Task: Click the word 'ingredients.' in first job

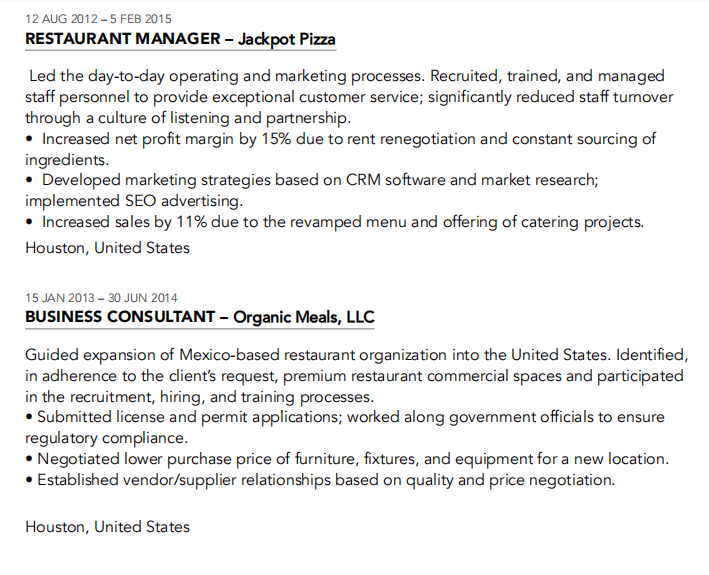Action: click(x=67, y=159)
